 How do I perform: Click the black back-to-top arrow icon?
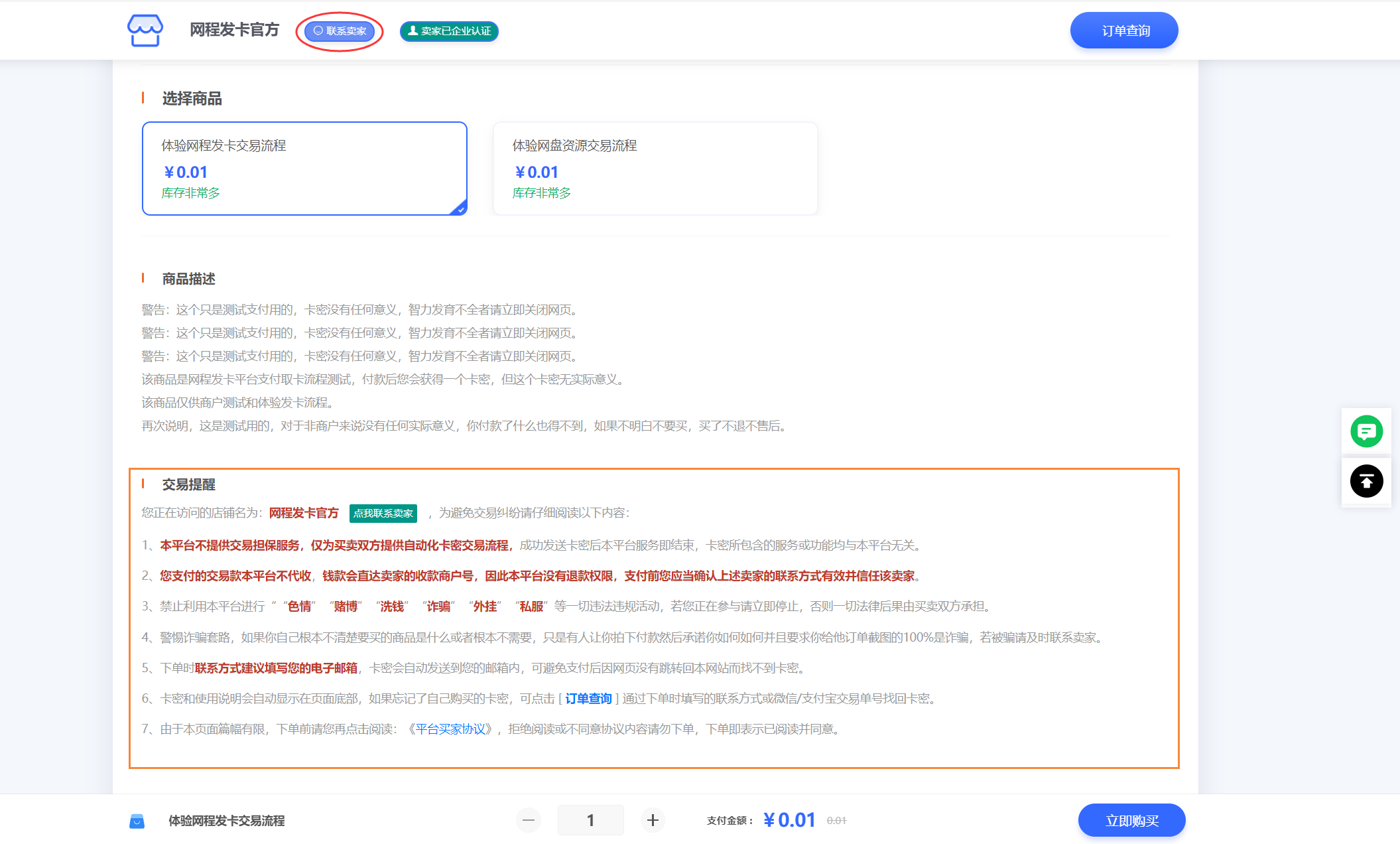click(1366, 482)
